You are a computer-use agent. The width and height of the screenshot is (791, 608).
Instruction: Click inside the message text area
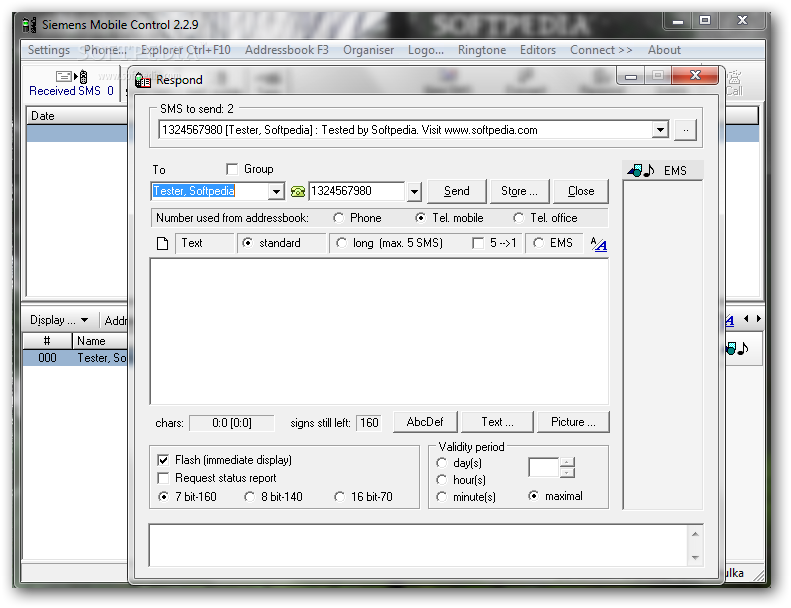point(379,331)
